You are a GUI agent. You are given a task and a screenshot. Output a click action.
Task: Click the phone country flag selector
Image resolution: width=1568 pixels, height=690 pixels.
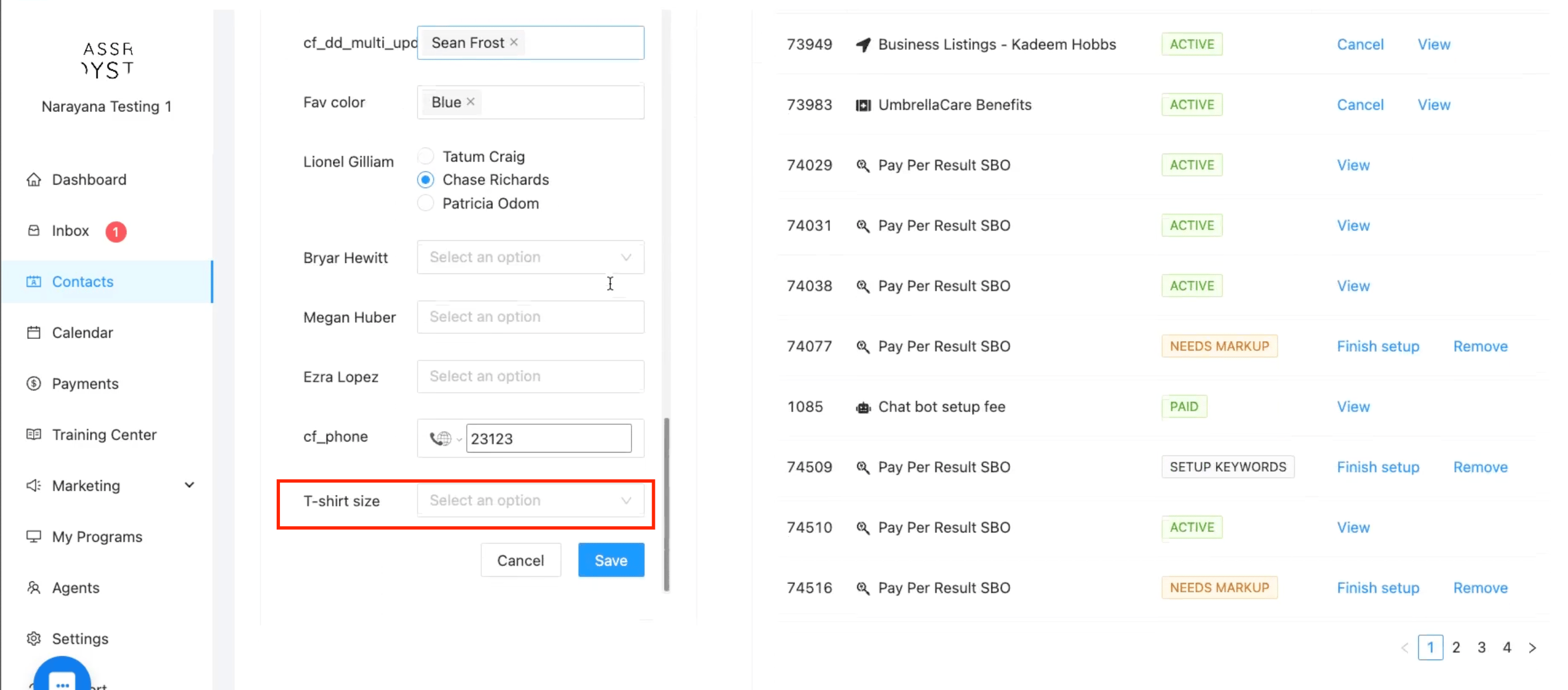[444, 439]
